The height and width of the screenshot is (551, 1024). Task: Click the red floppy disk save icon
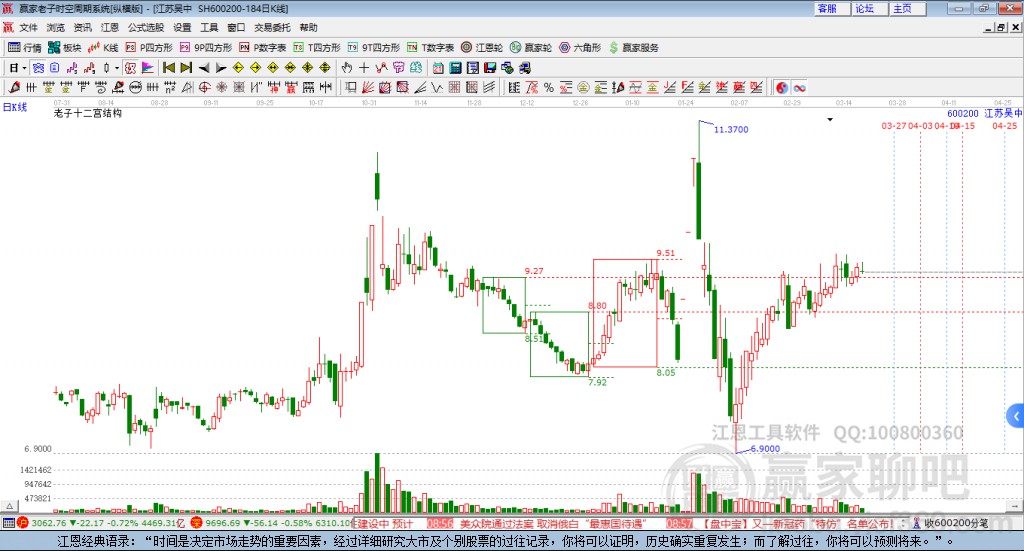coord(490,68)
